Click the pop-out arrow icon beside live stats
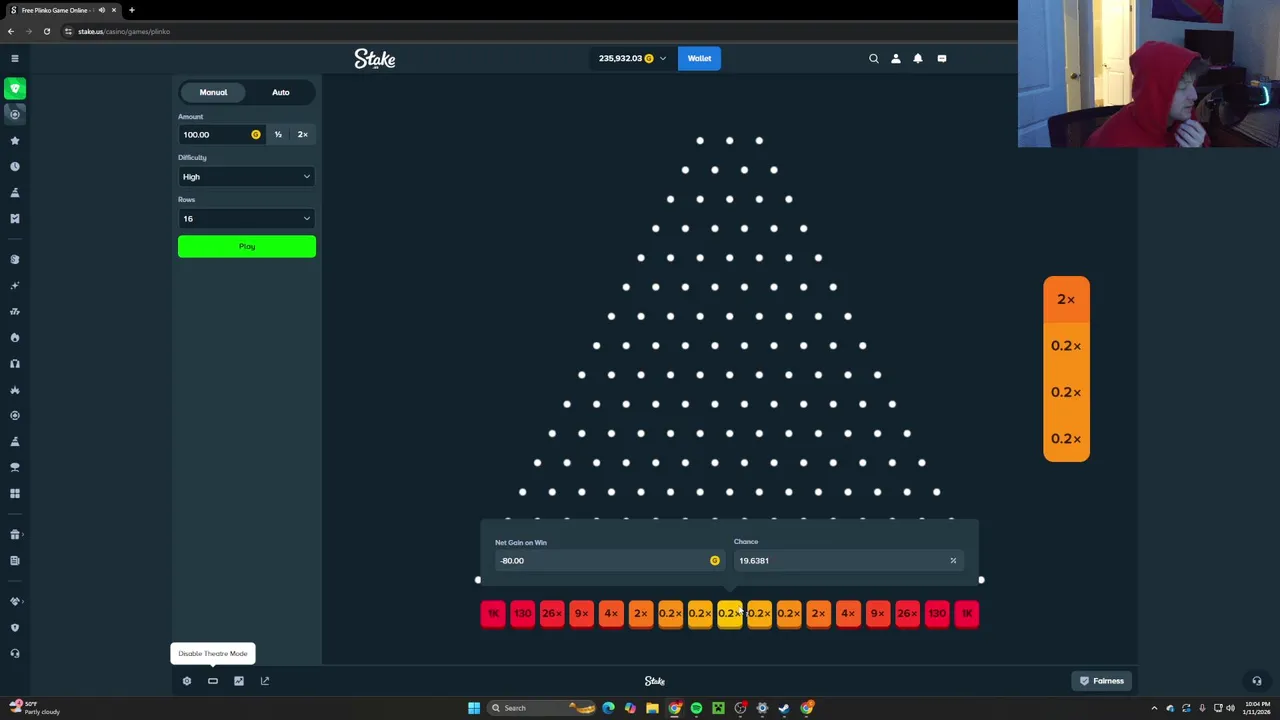The width and height of the screenshot is (1280, 720). tap(265, 681)
